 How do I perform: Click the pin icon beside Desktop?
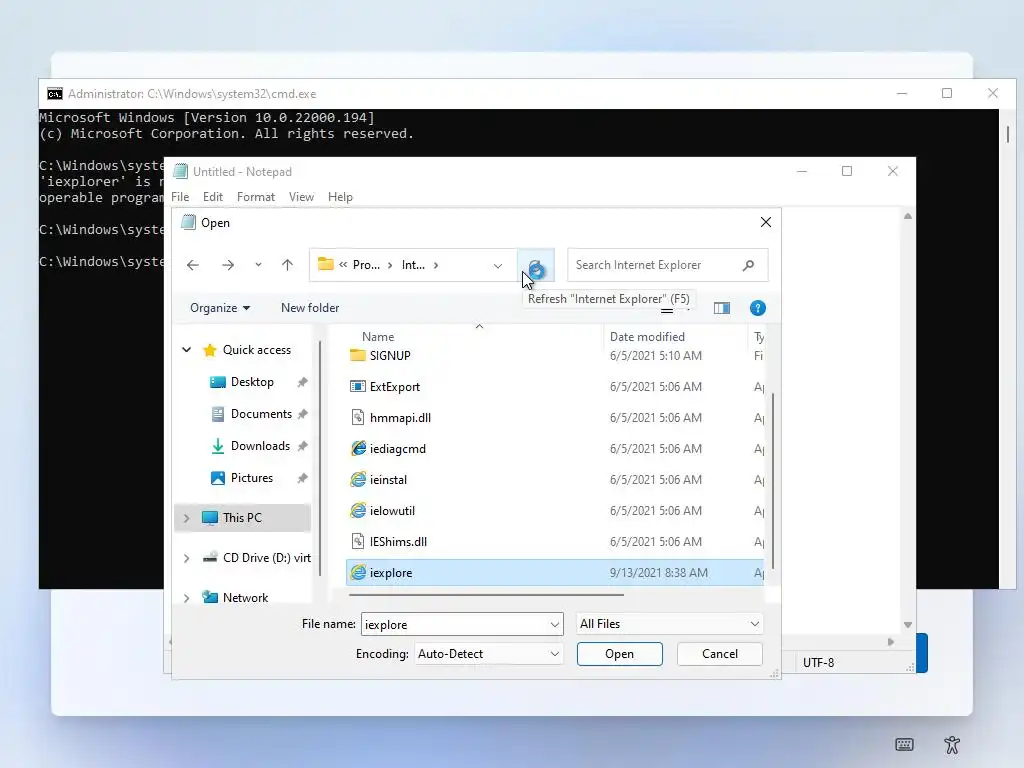[302, 383]
